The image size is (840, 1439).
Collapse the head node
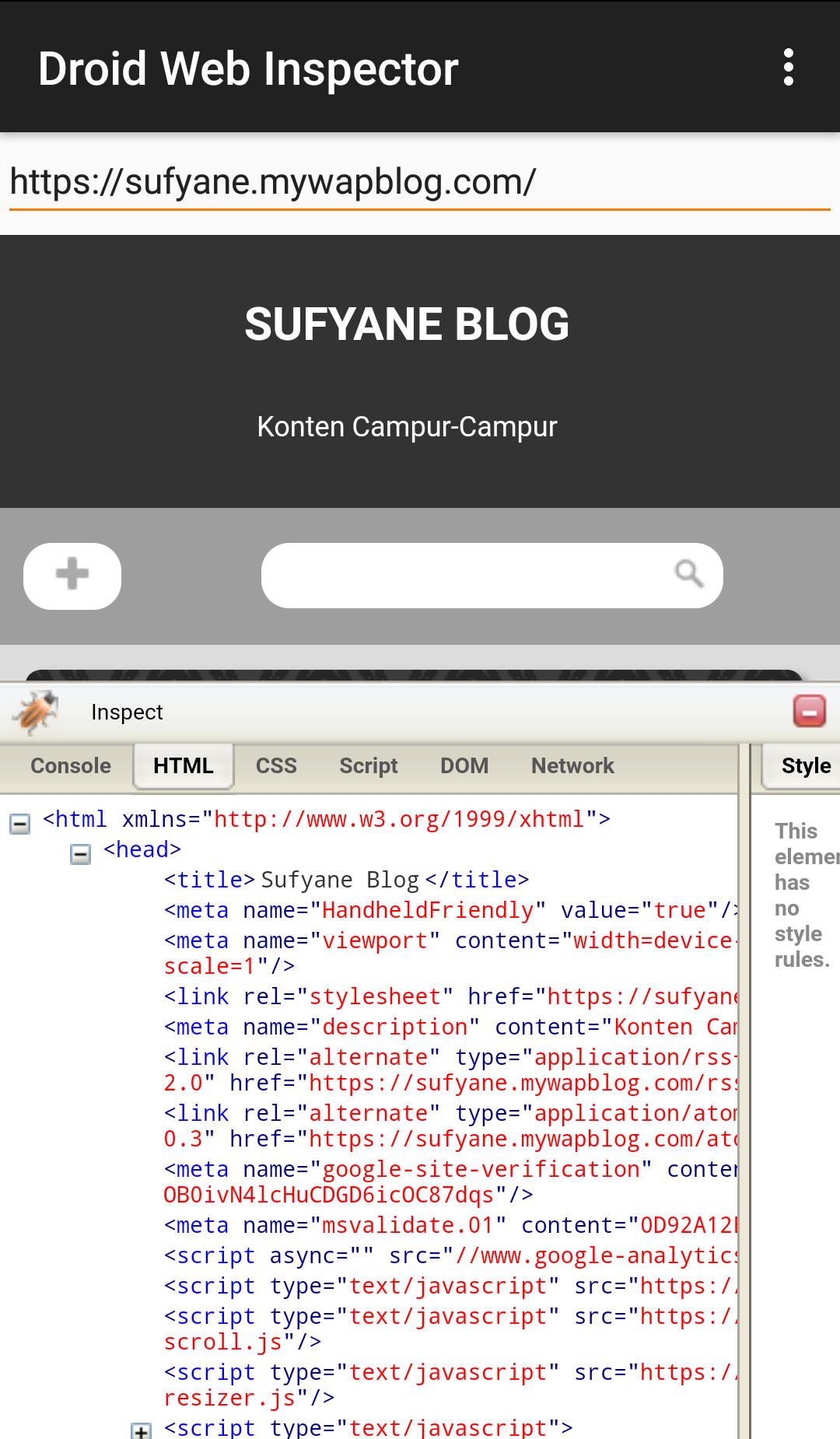[80, 854]
